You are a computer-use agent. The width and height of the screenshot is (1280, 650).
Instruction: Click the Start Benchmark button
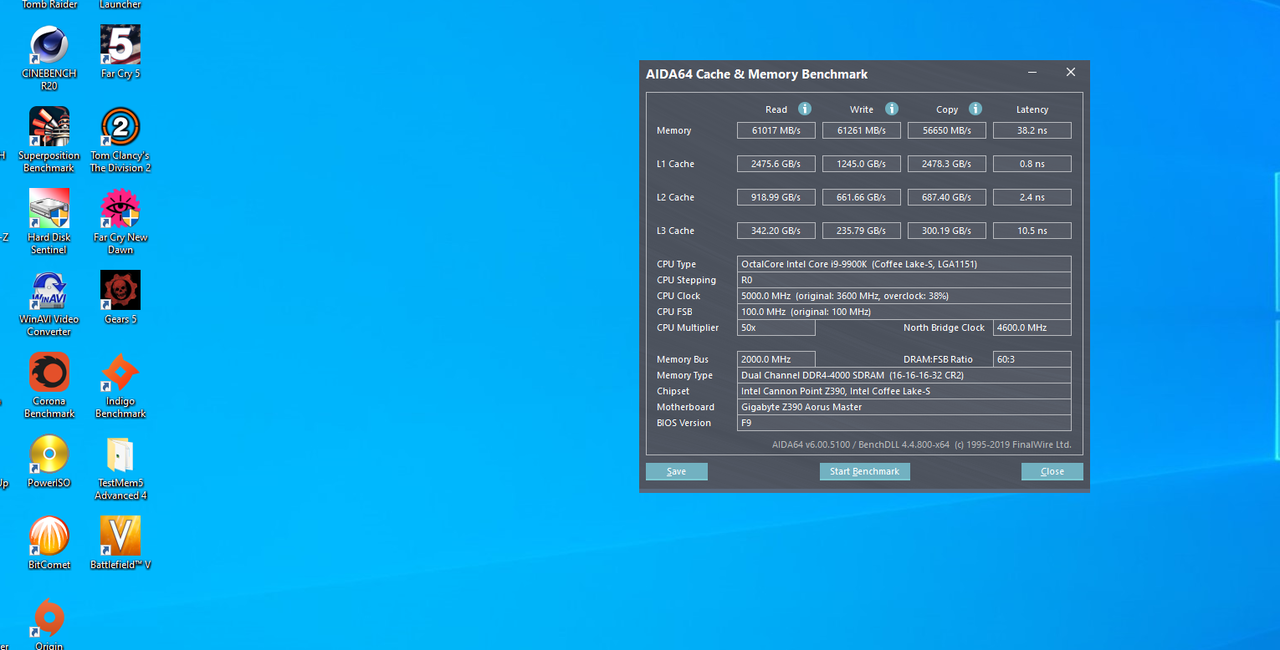click(x=865, y=471)
